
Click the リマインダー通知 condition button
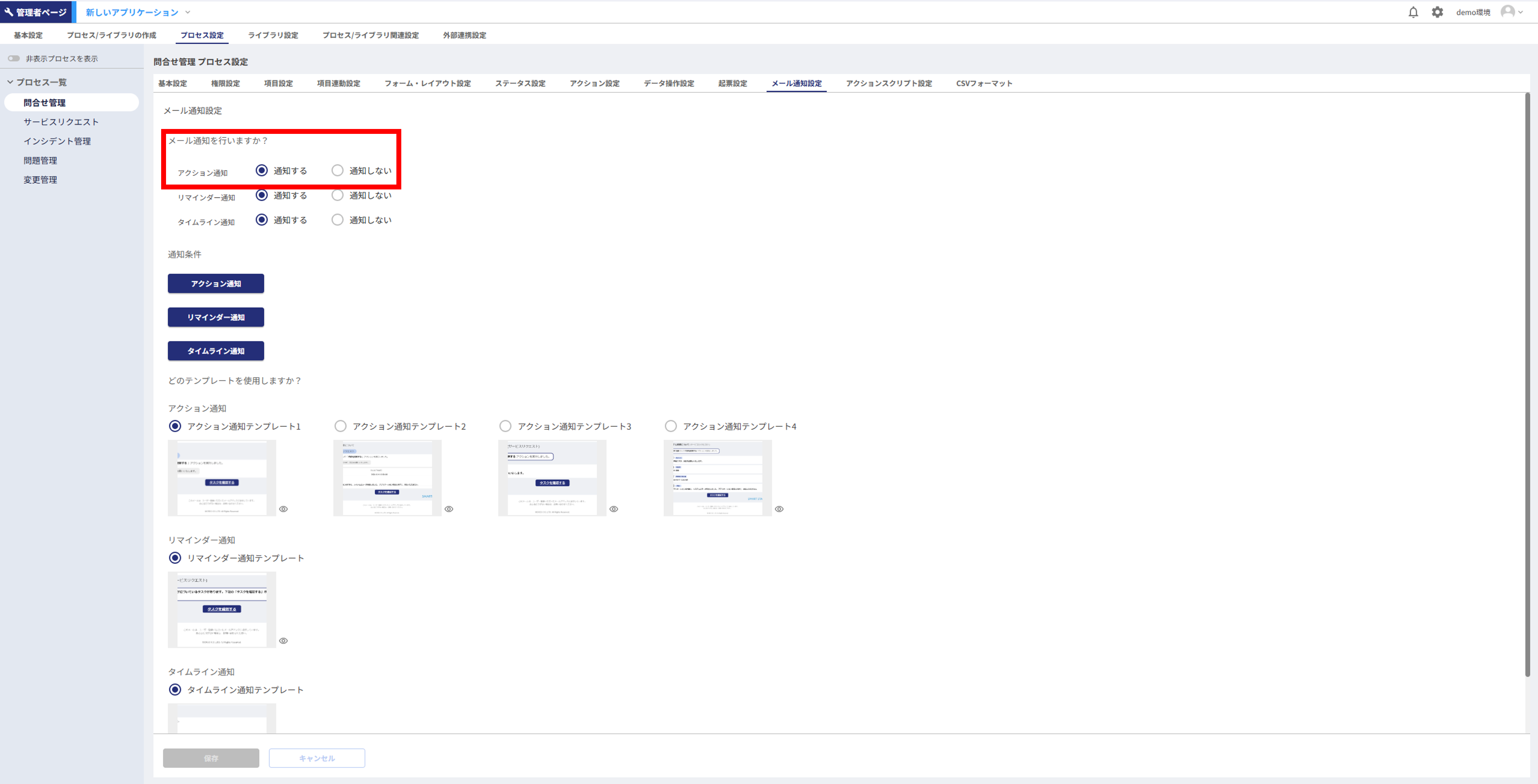[216, 317]
